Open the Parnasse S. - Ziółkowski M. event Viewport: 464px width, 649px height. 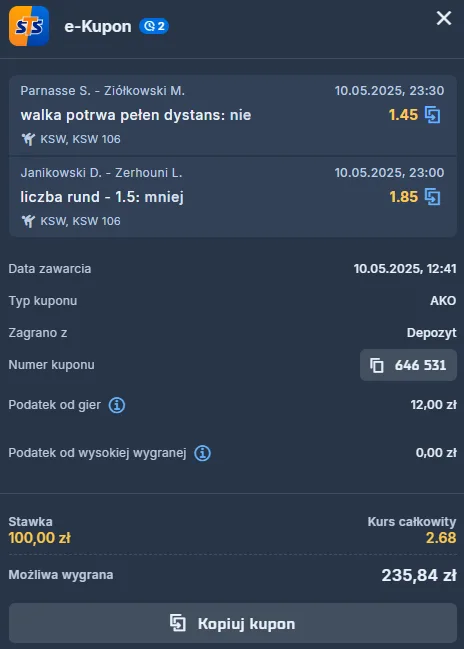coord(103,91)
